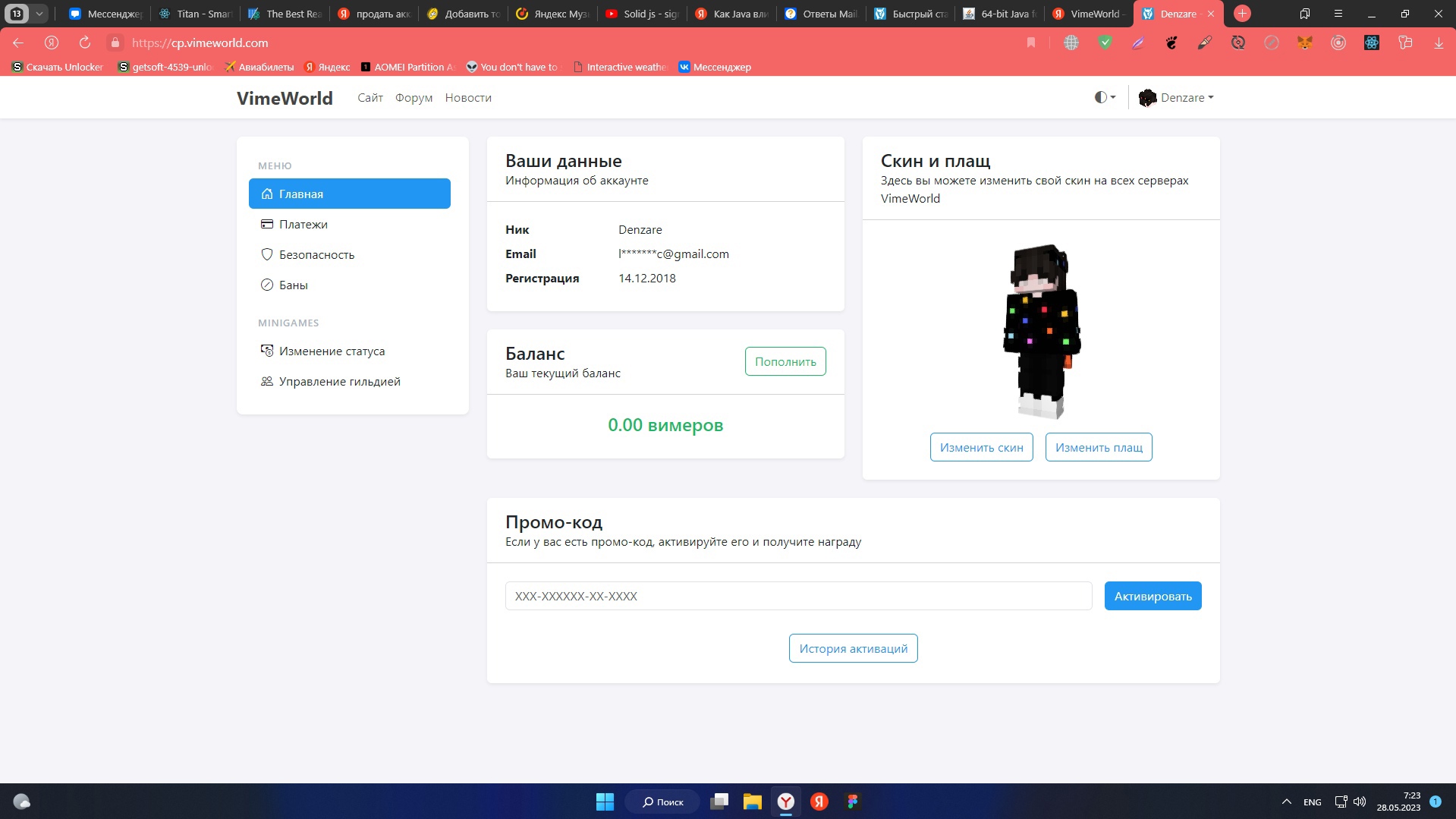The width and height of the screenshot is (1456, 819).
Task: Click the Minecraft skin preview
Action: (1042, 331)
